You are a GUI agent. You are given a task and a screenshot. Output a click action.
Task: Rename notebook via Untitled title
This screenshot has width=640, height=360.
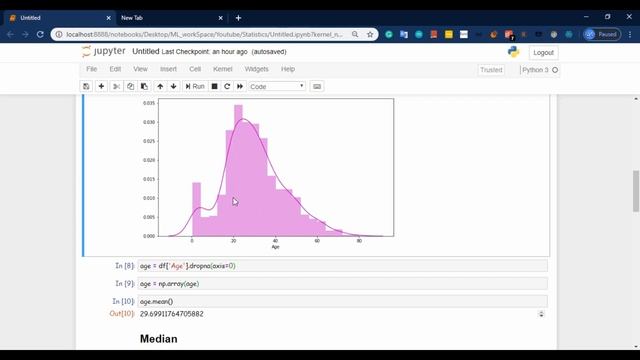pos(146,51)
